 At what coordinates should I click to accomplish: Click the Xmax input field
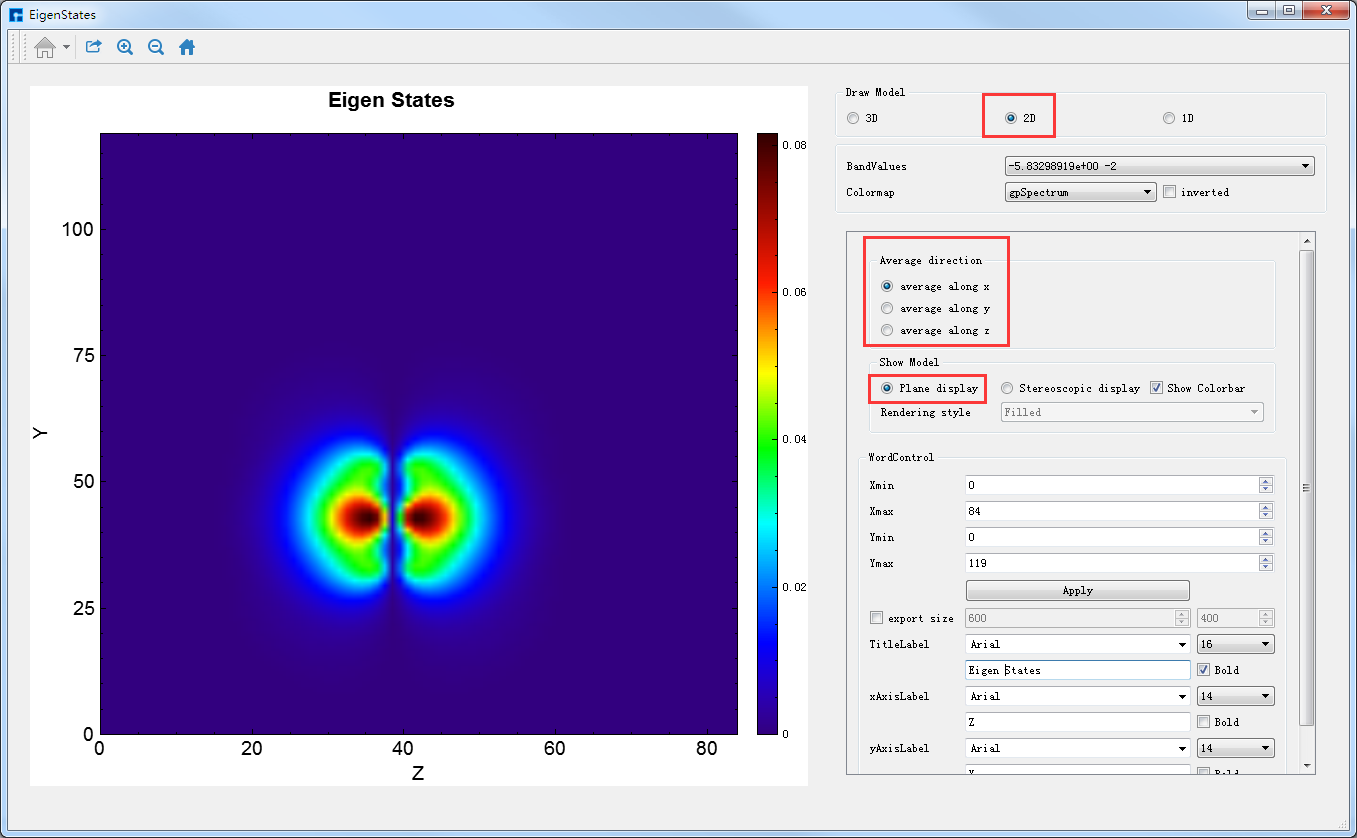(1110, 511)
